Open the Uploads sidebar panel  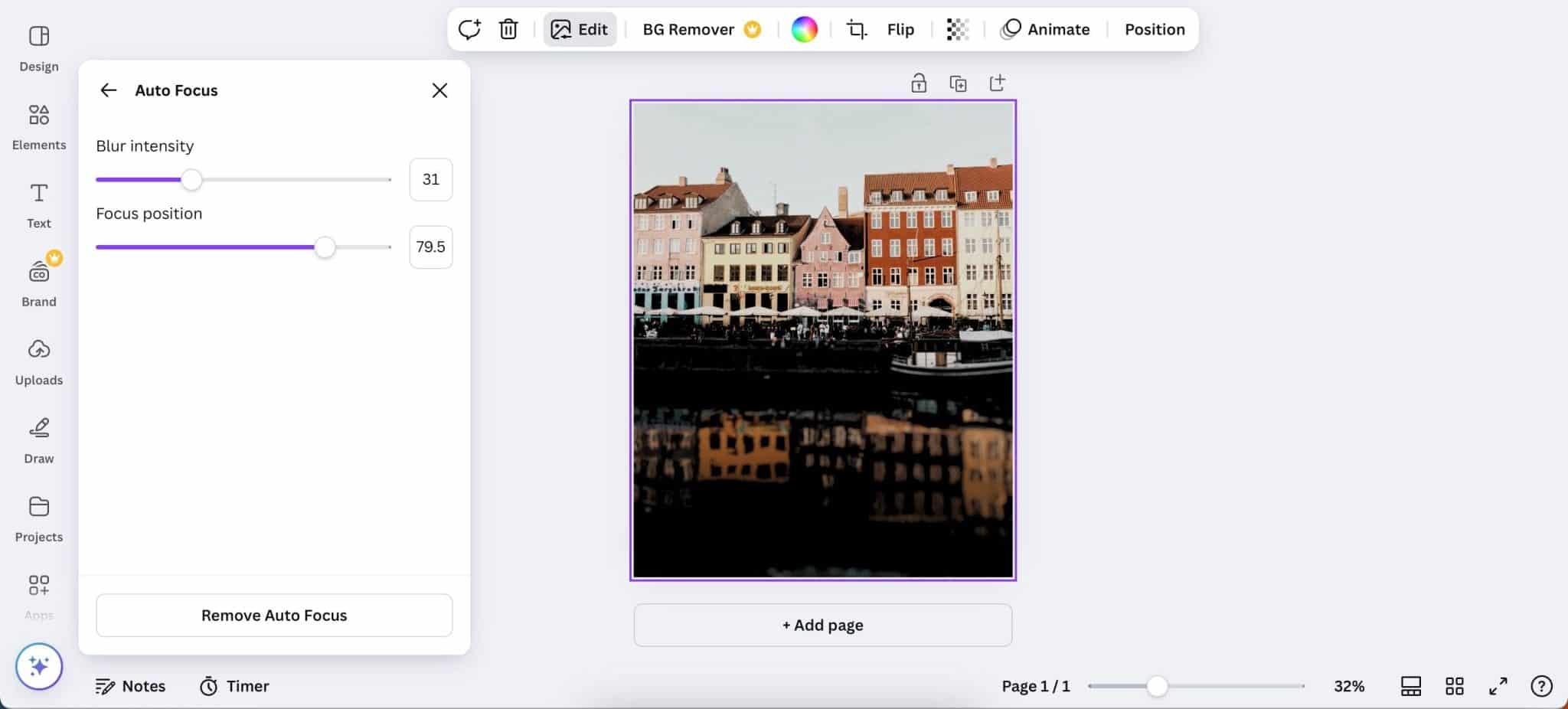click(x=39, y=362)
